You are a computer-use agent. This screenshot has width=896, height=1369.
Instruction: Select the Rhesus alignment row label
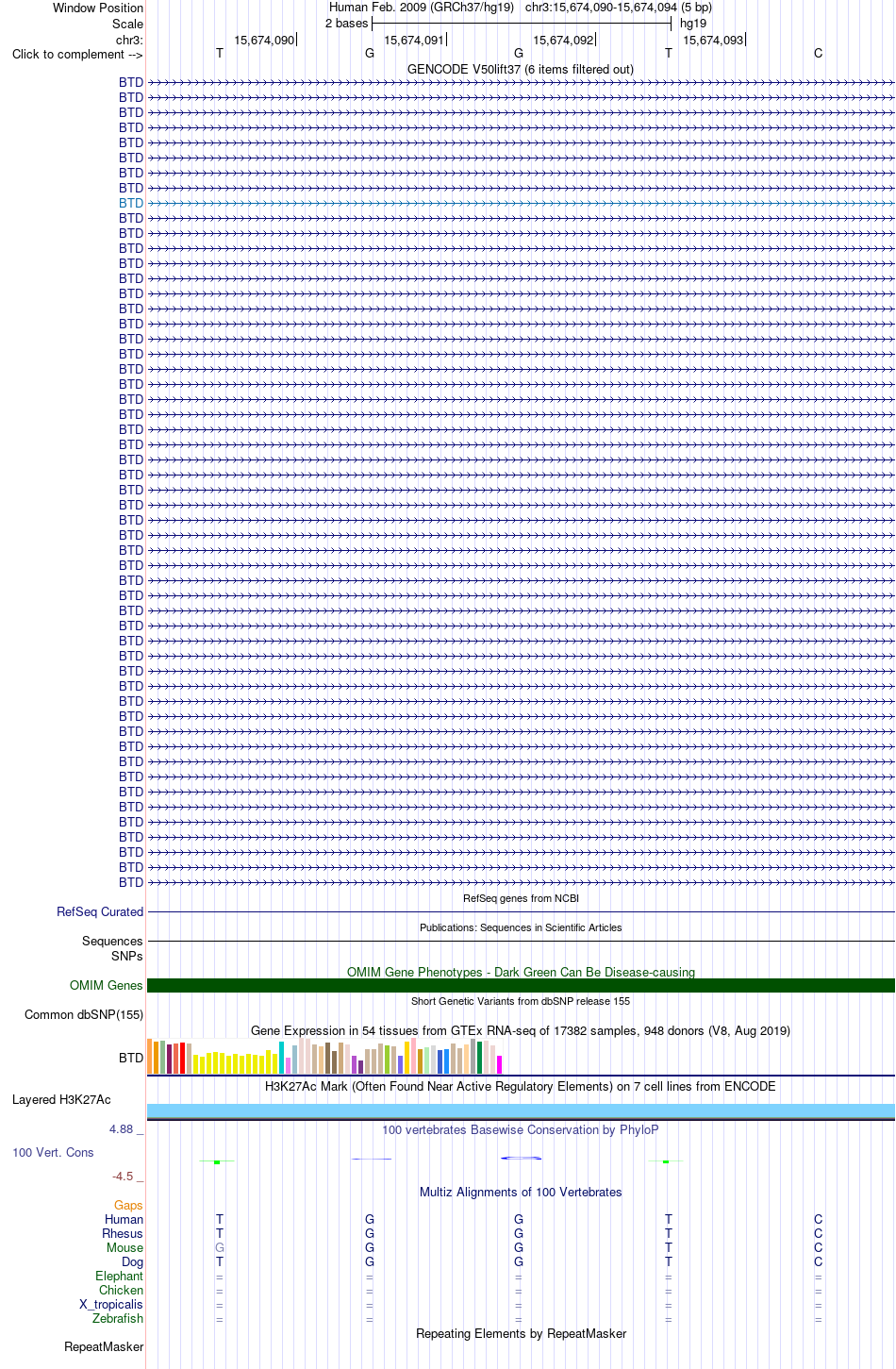pyautogui.click(x=123, y=1234)
